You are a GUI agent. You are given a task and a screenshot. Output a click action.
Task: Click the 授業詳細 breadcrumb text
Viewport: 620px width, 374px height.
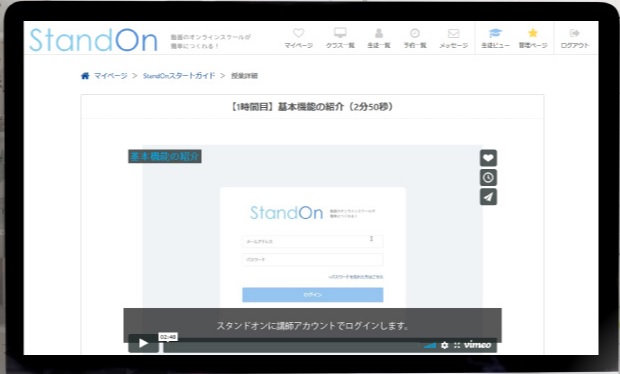[x=244, y=76]
